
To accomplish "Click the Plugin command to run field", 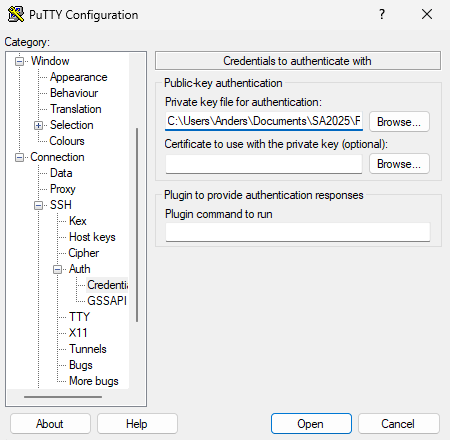I will [298, 232].
